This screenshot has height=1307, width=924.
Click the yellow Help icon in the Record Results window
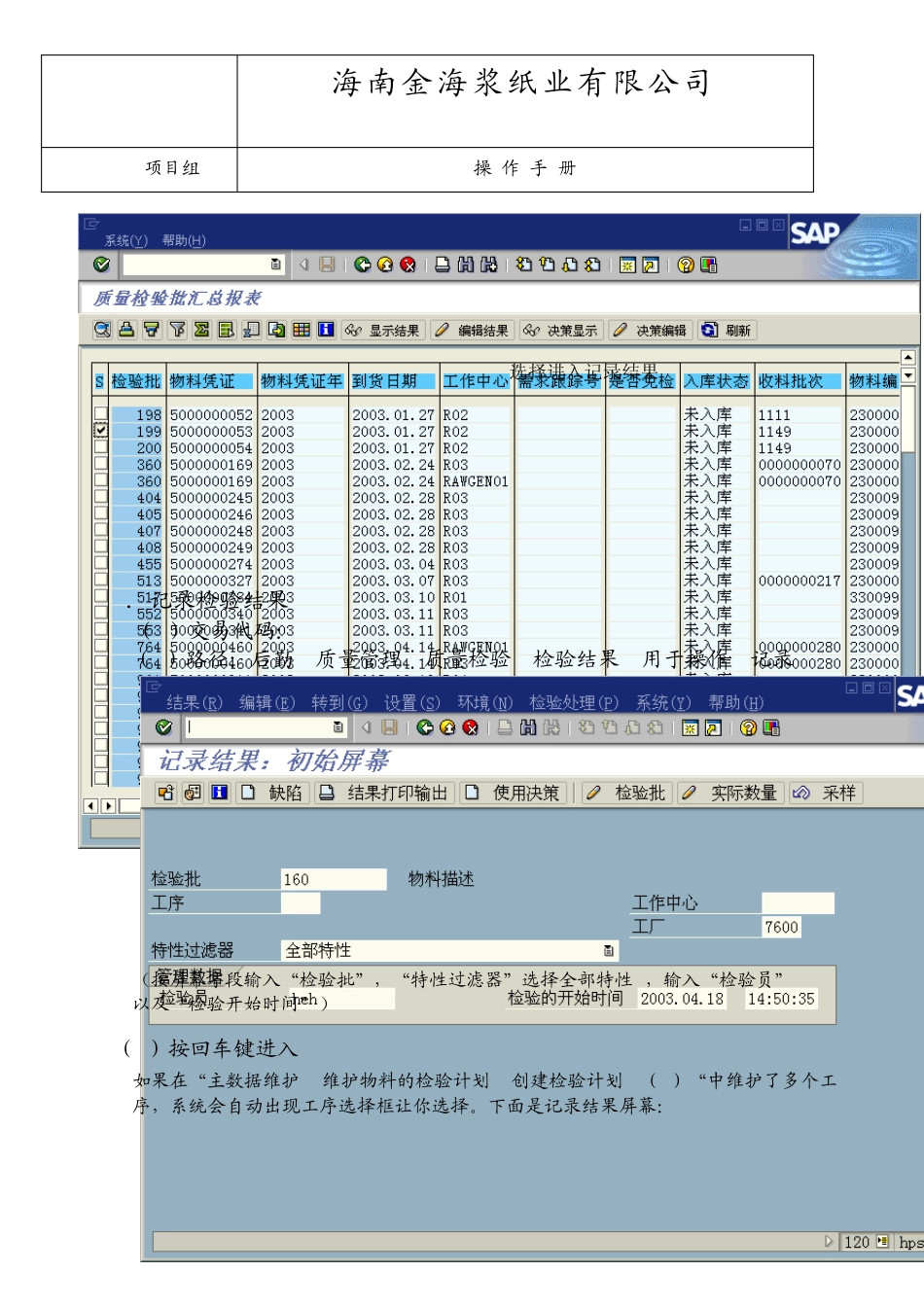[748, 727]
